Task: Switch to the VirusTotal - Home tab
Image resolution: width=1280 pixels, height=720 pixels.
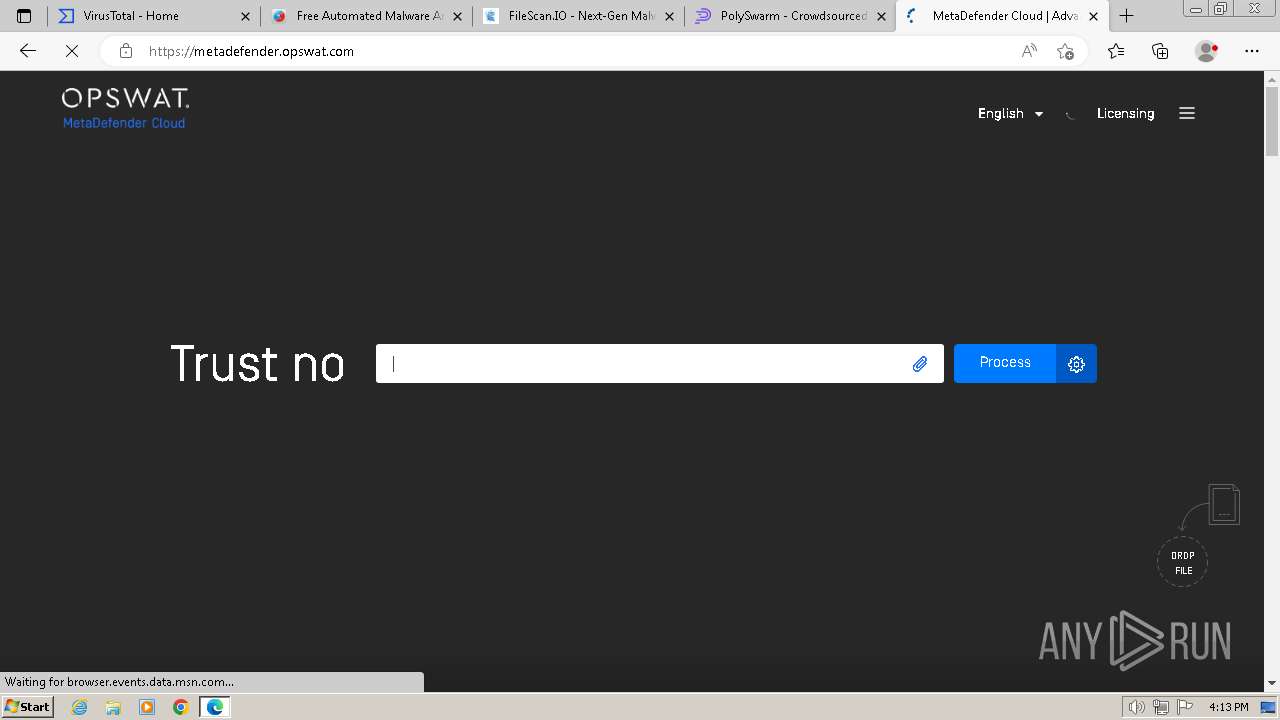Action: [152, 16]
